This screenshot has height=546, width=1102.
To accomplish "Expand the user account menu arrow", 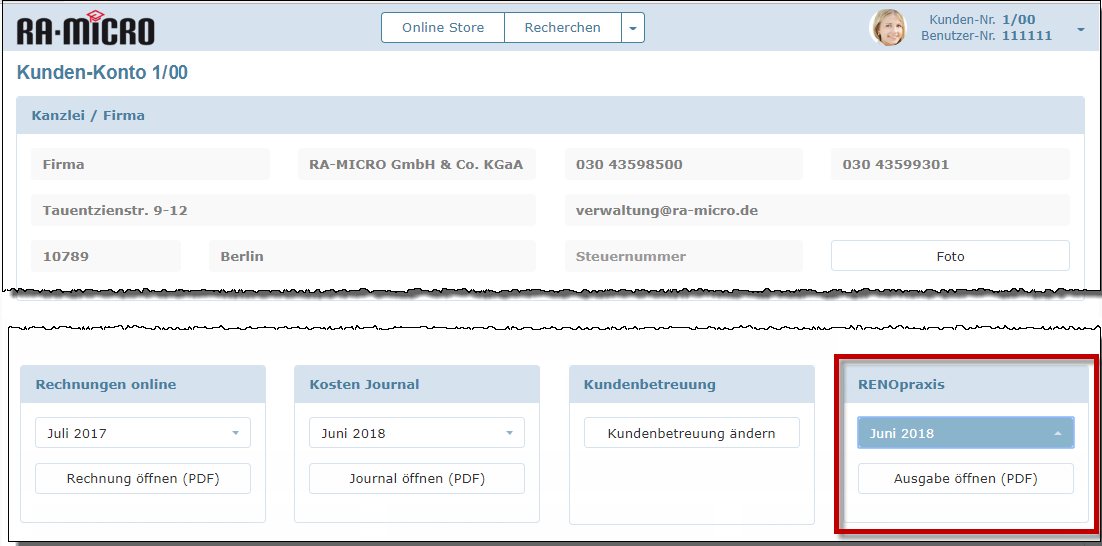I will click(x=1080, y=30).
